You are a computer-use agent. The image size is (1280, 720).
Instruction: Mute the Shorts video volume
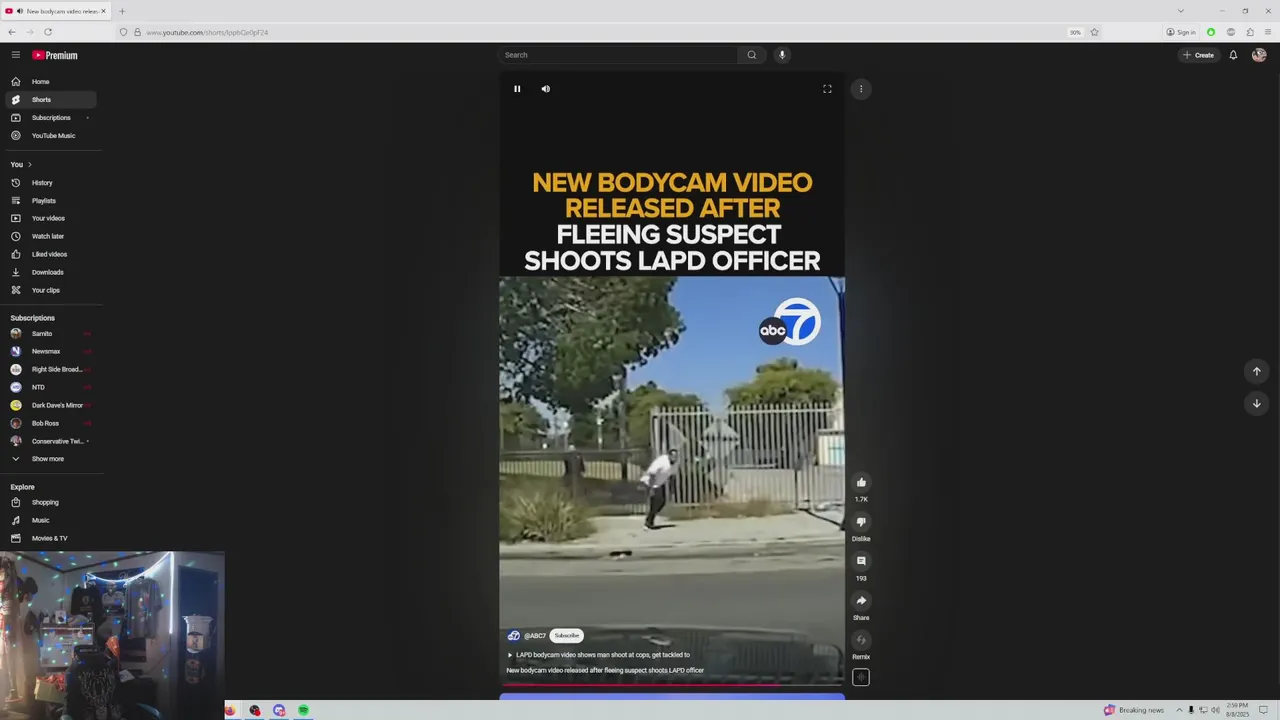[545, 89]
